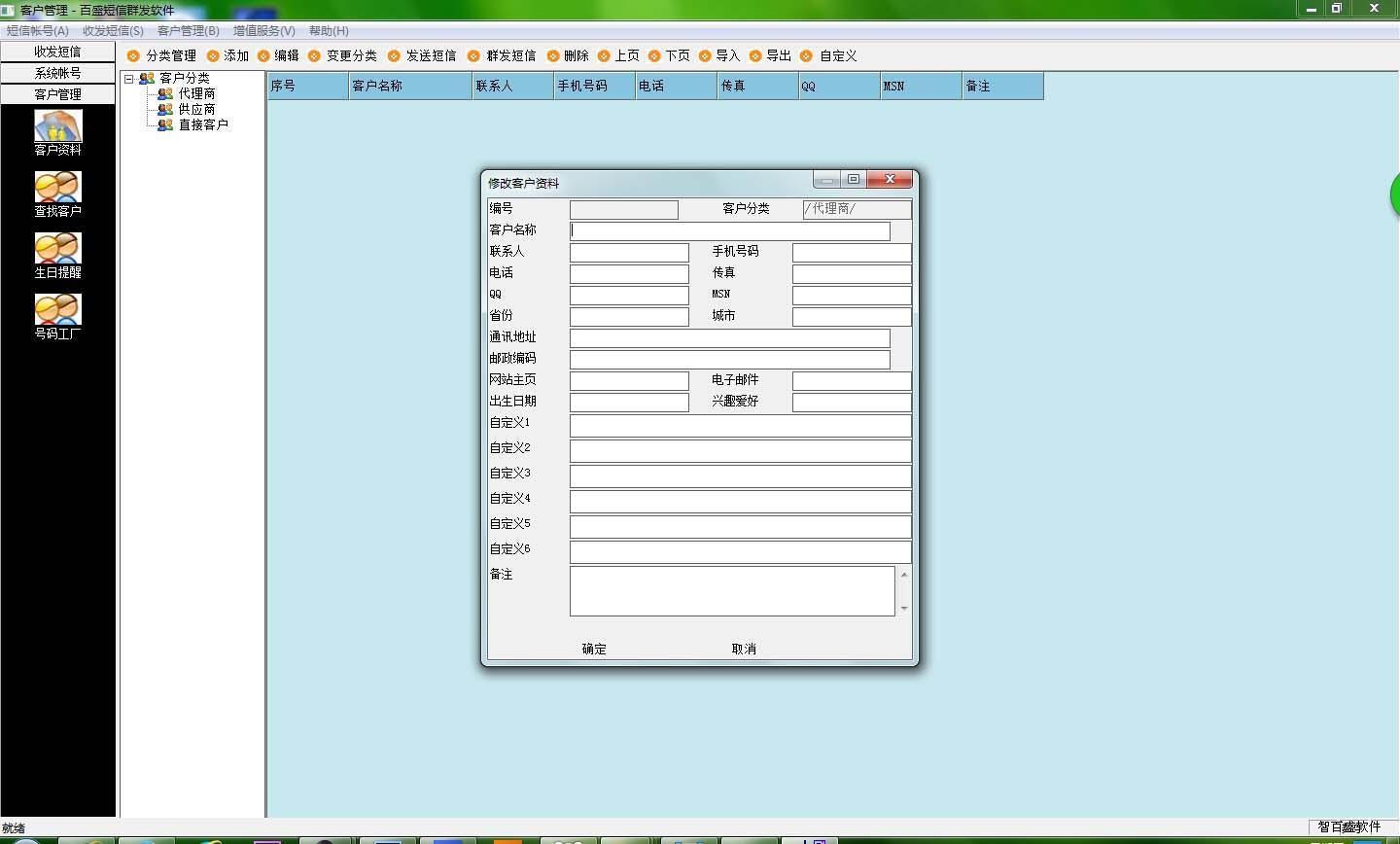Click the 添加 toolbar button
The height and width of the screenshot is (844, 1400).
(x=227, y=55)
